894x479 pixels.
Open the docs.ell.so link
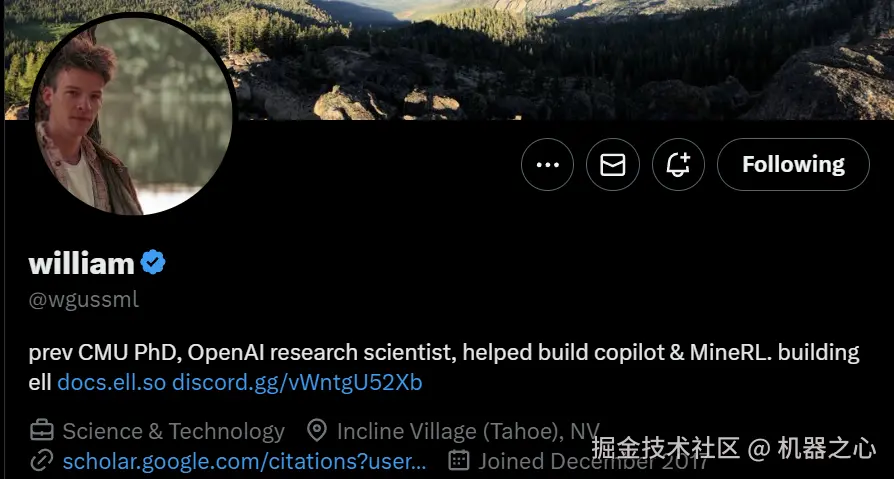coord(111,383)
